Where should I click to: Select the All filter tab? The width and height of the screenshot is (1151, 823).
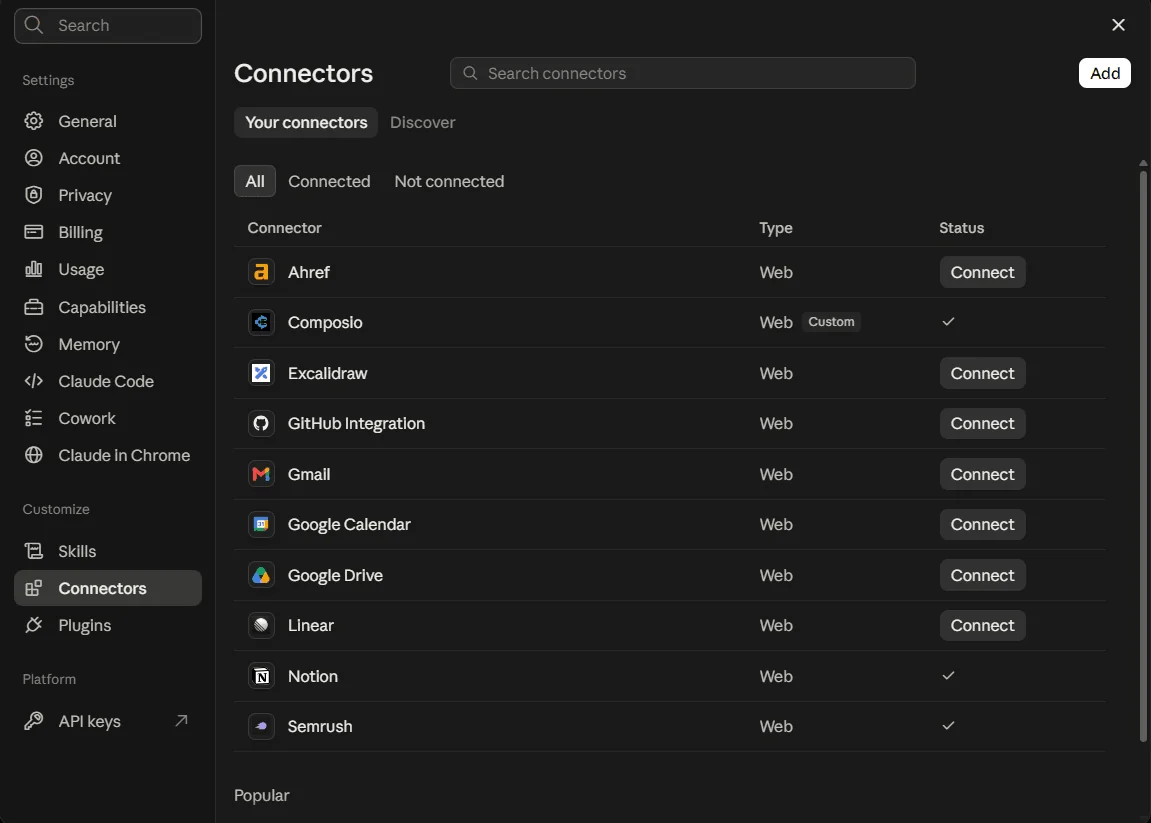point(255,181)
